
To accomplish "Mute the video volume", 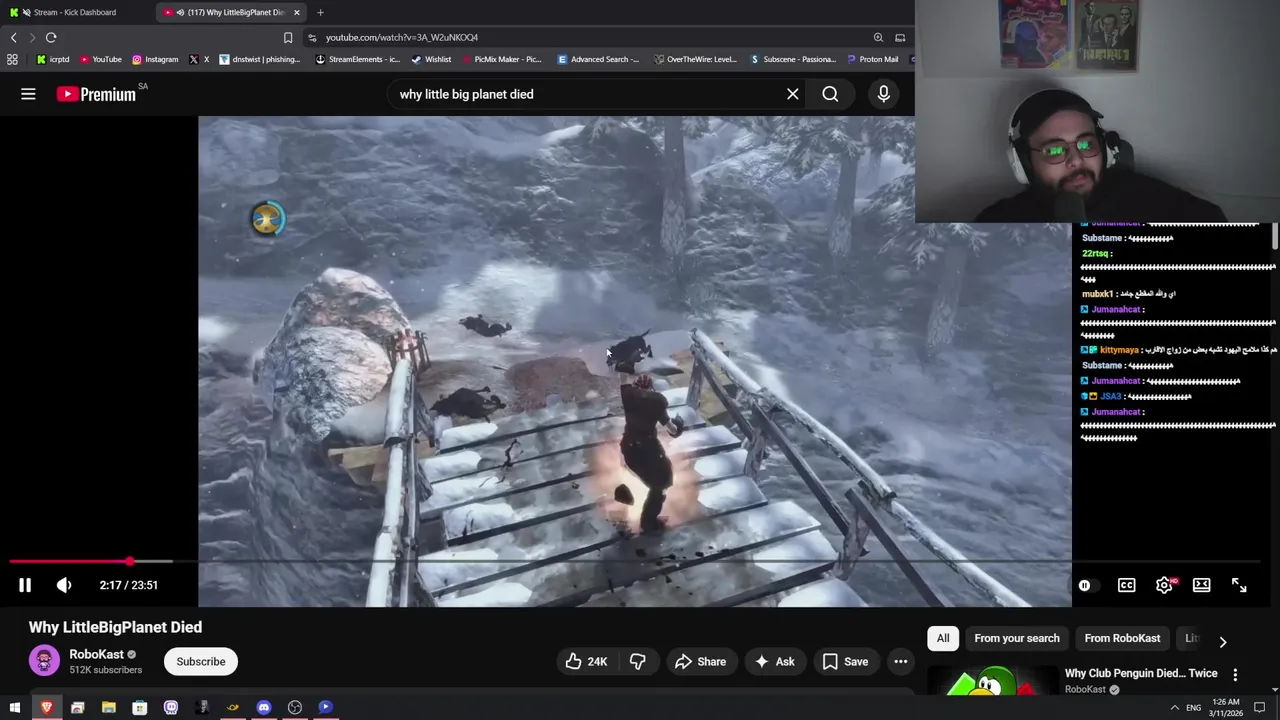I will [64, 585].
